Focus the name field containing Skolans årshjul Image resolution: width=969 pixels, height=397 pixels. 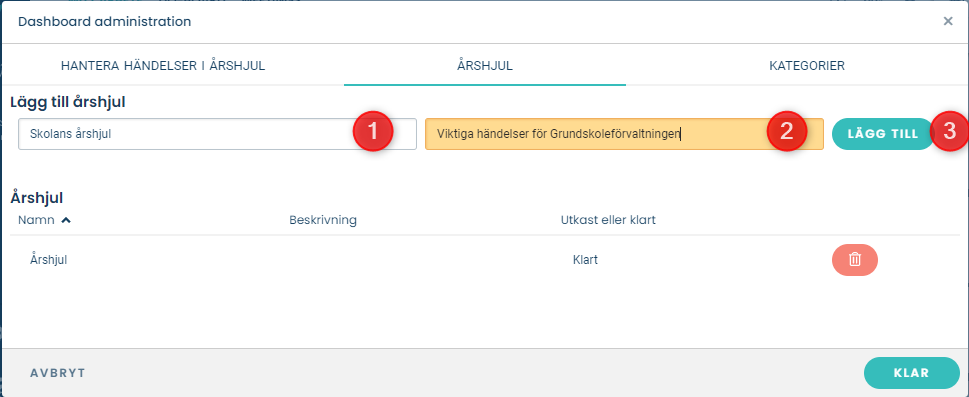218,134
